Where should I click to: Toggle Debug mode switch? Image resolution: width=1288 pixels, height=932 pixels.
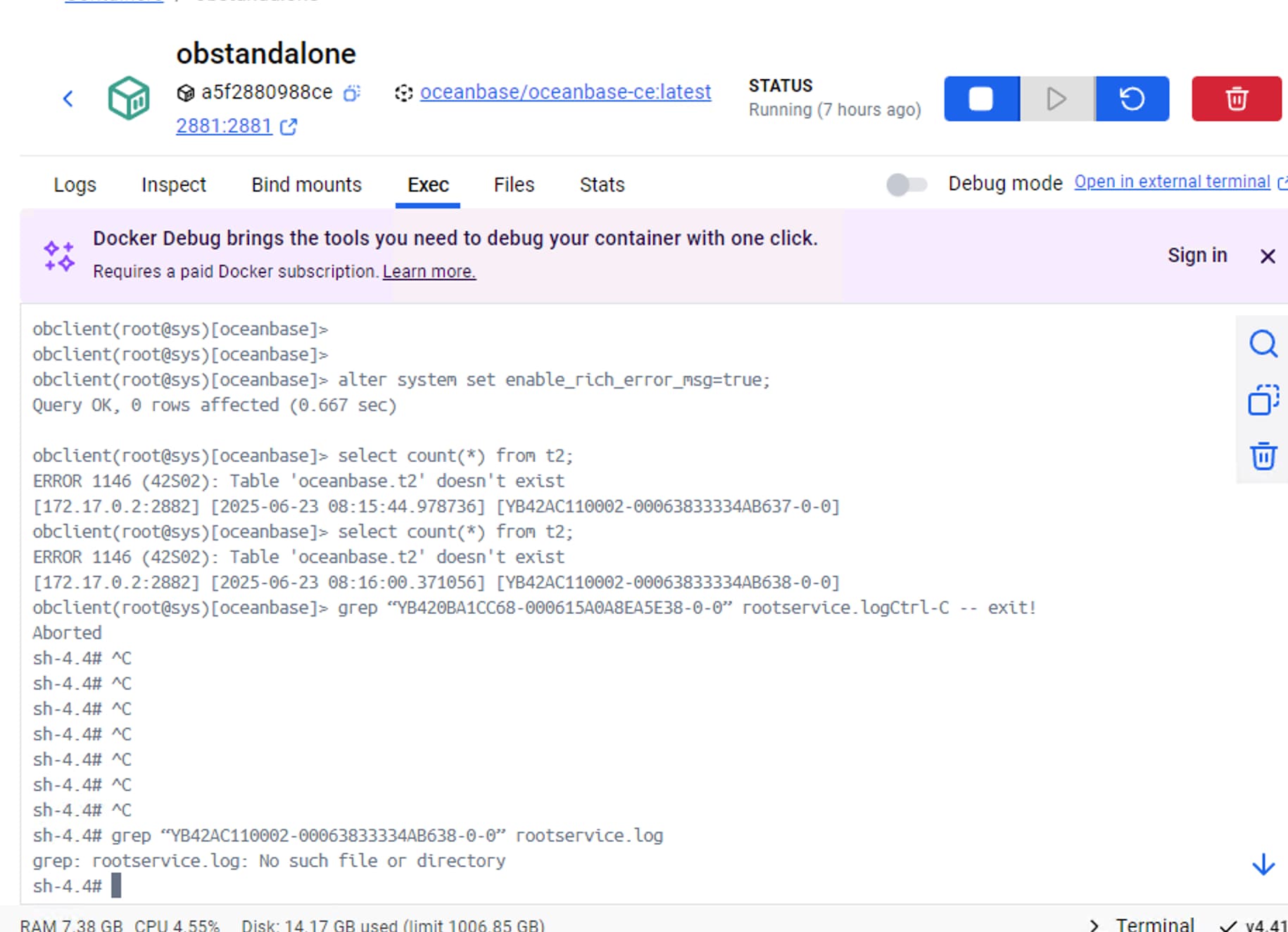[907, 184]
